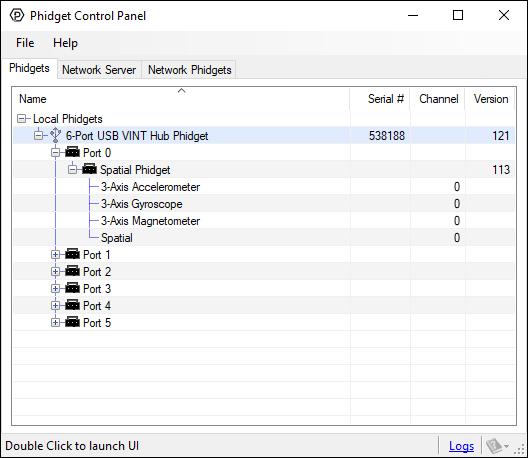The height and width of the screenshot is (458, 528).
Task: Select the 3-Axis Gyroscope row
Action: point(264,203)
